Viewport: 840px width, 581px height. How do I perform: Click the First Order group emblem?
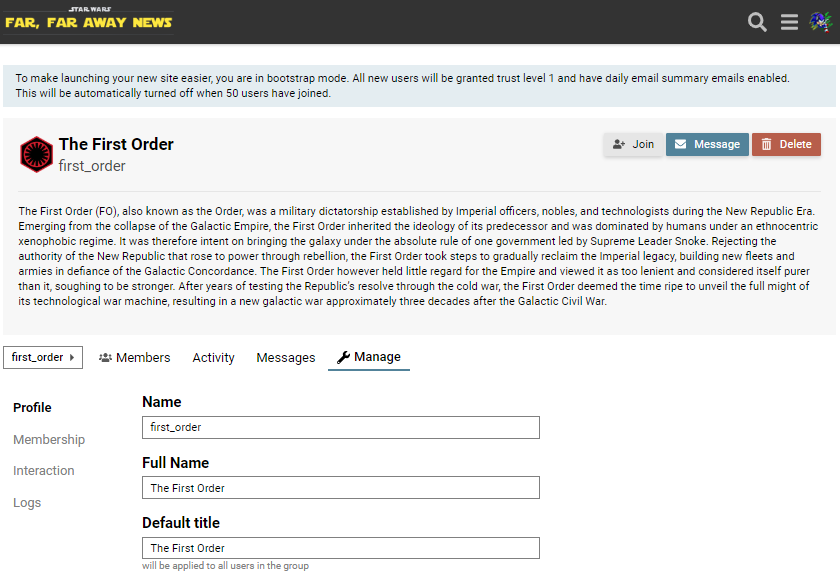click(x=36, y=154)
